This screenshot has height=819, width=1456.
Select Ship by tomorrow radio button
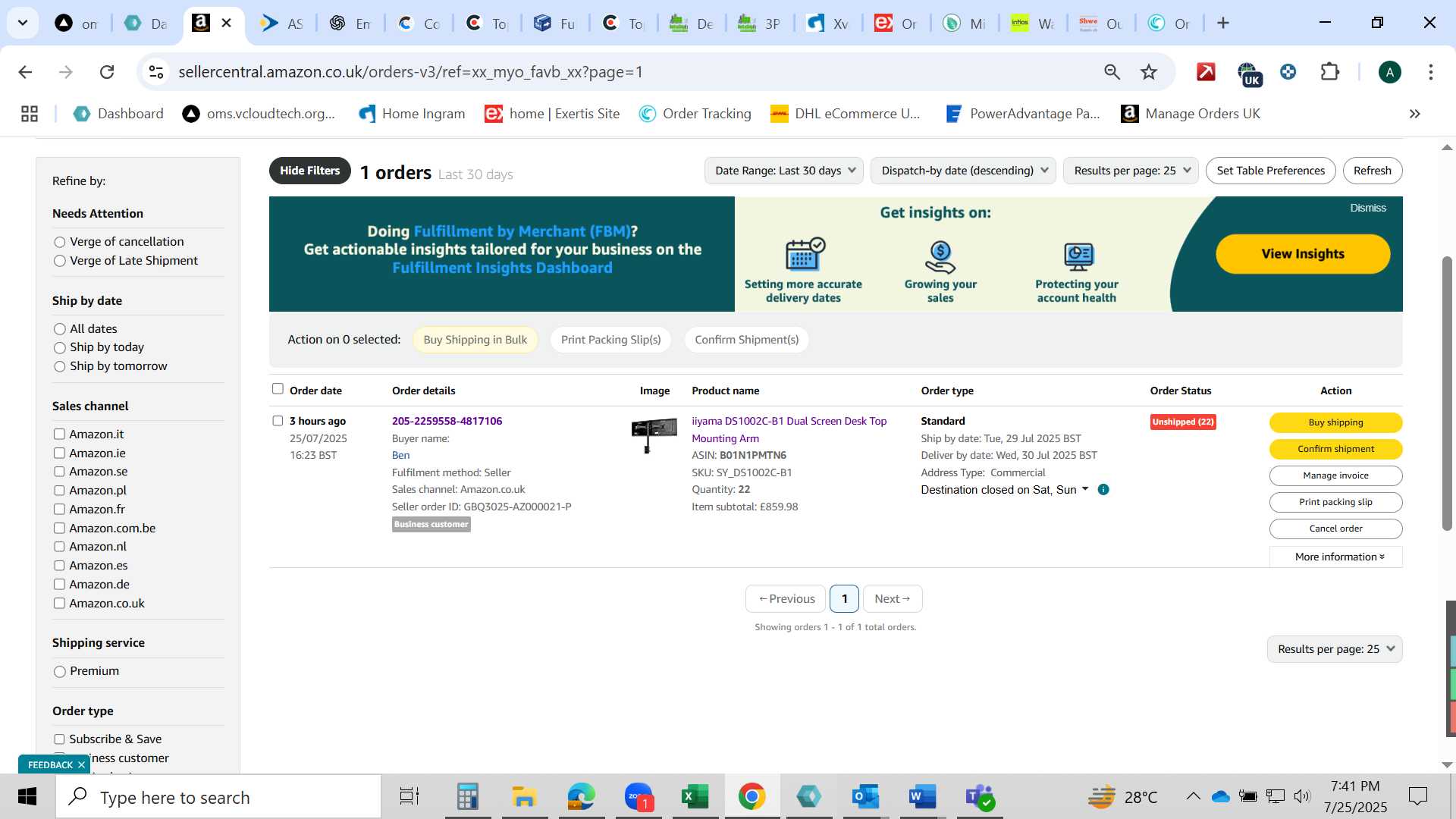click(60, 367)
